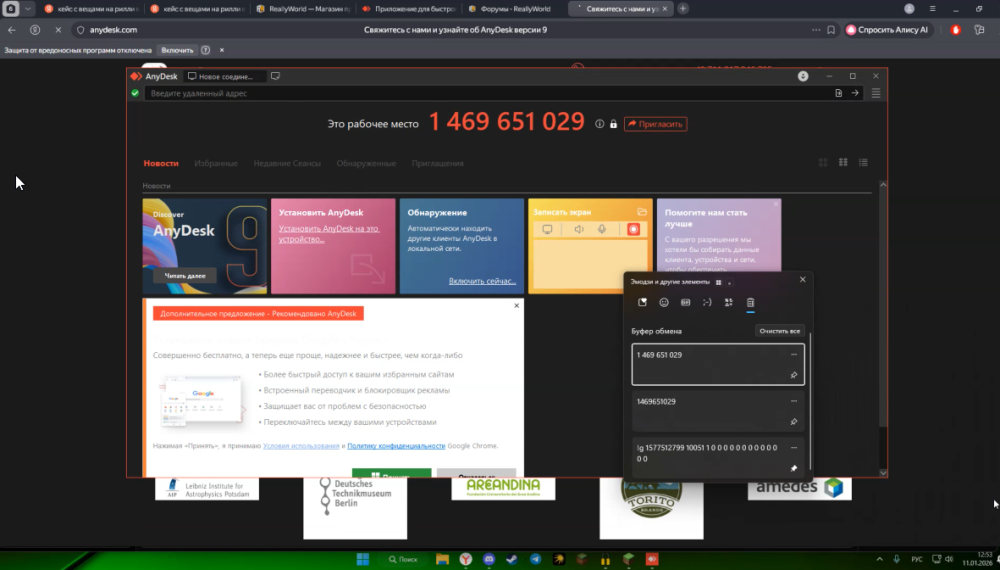Click 'Читать далее' on the AnyDesk 9 card
The image size is (1000, 570).
(x=185, y=275)
